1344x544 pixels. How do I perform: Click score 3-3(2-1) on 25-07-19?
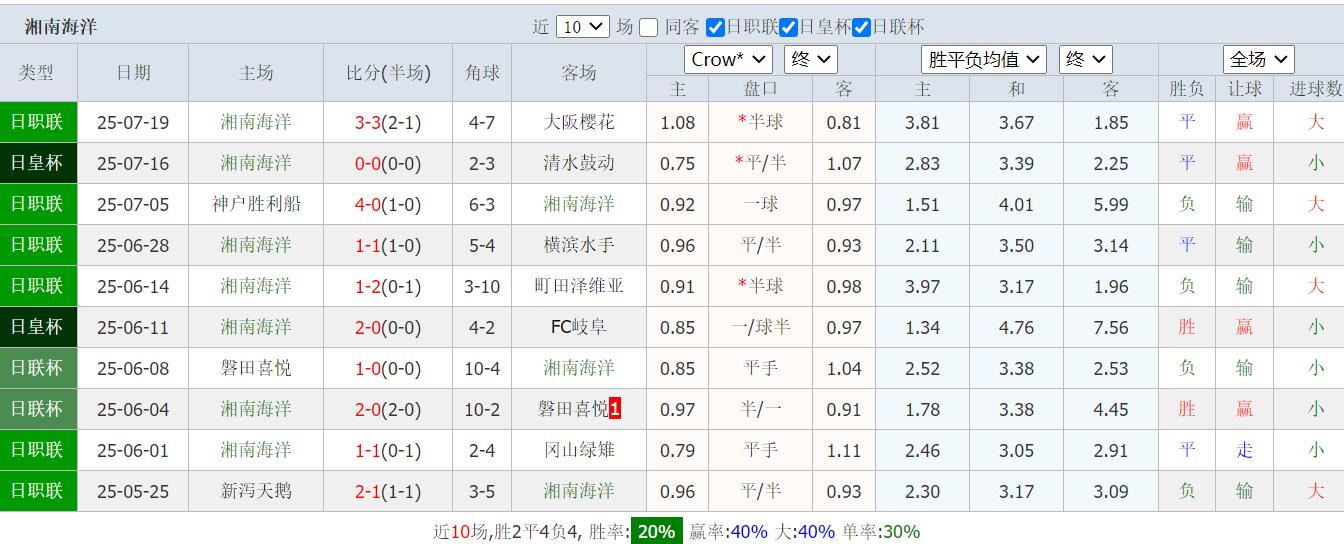point(388,123)
